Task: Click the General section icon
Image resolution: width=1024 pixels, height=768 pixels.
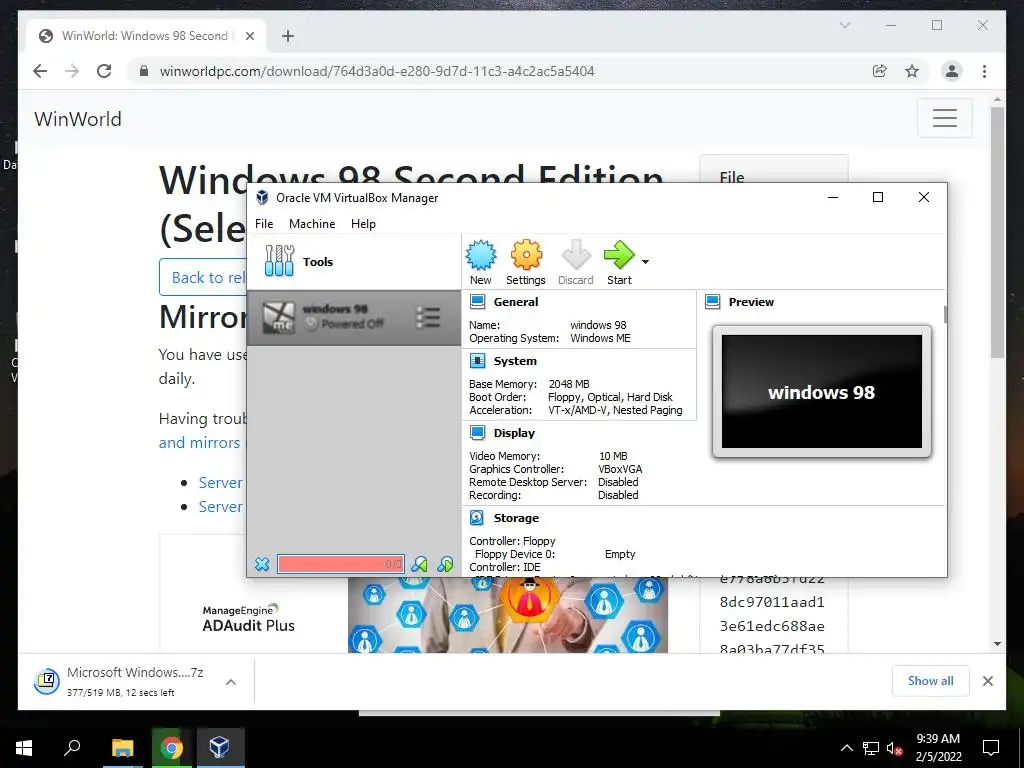Action: click(478, 302)
